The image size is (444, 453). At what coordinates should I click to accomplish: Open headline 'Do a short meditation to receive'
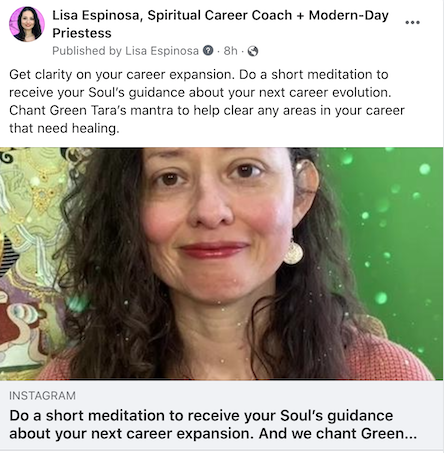[x=201, y=416]
